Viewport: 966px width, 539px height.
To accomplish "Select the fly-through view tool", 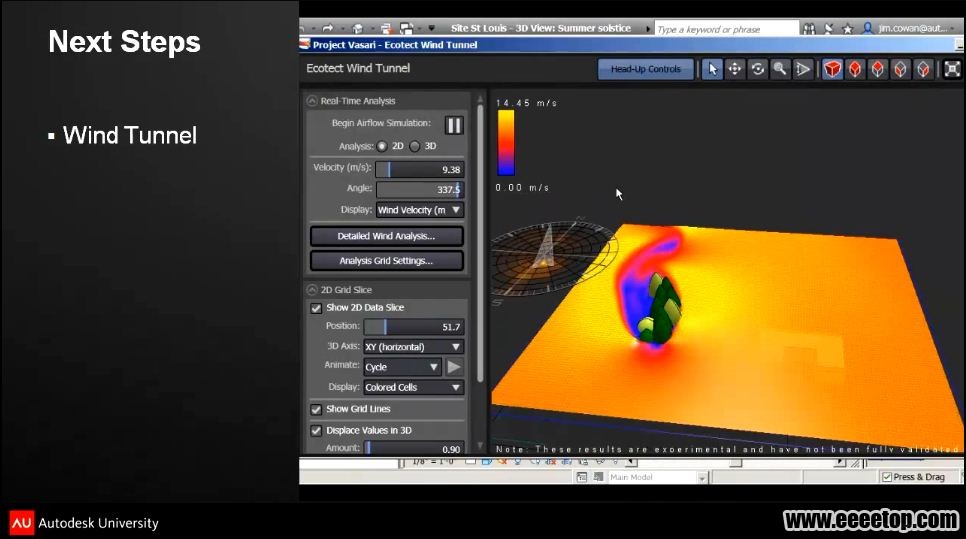I will tap(803, 69).
